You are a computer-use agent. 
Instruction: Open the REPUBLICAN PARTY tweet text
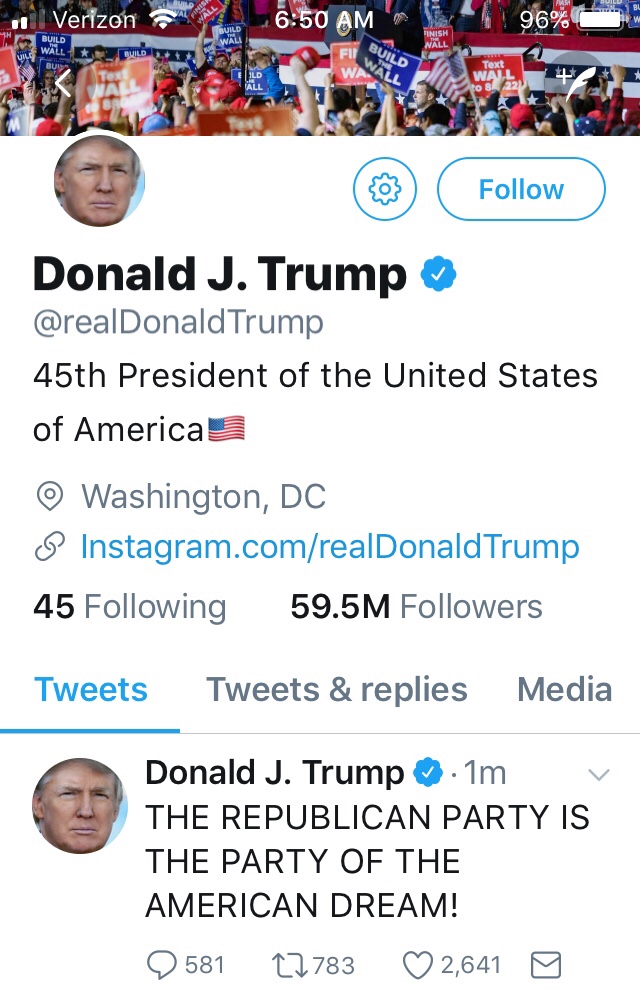tap(367, 861)
